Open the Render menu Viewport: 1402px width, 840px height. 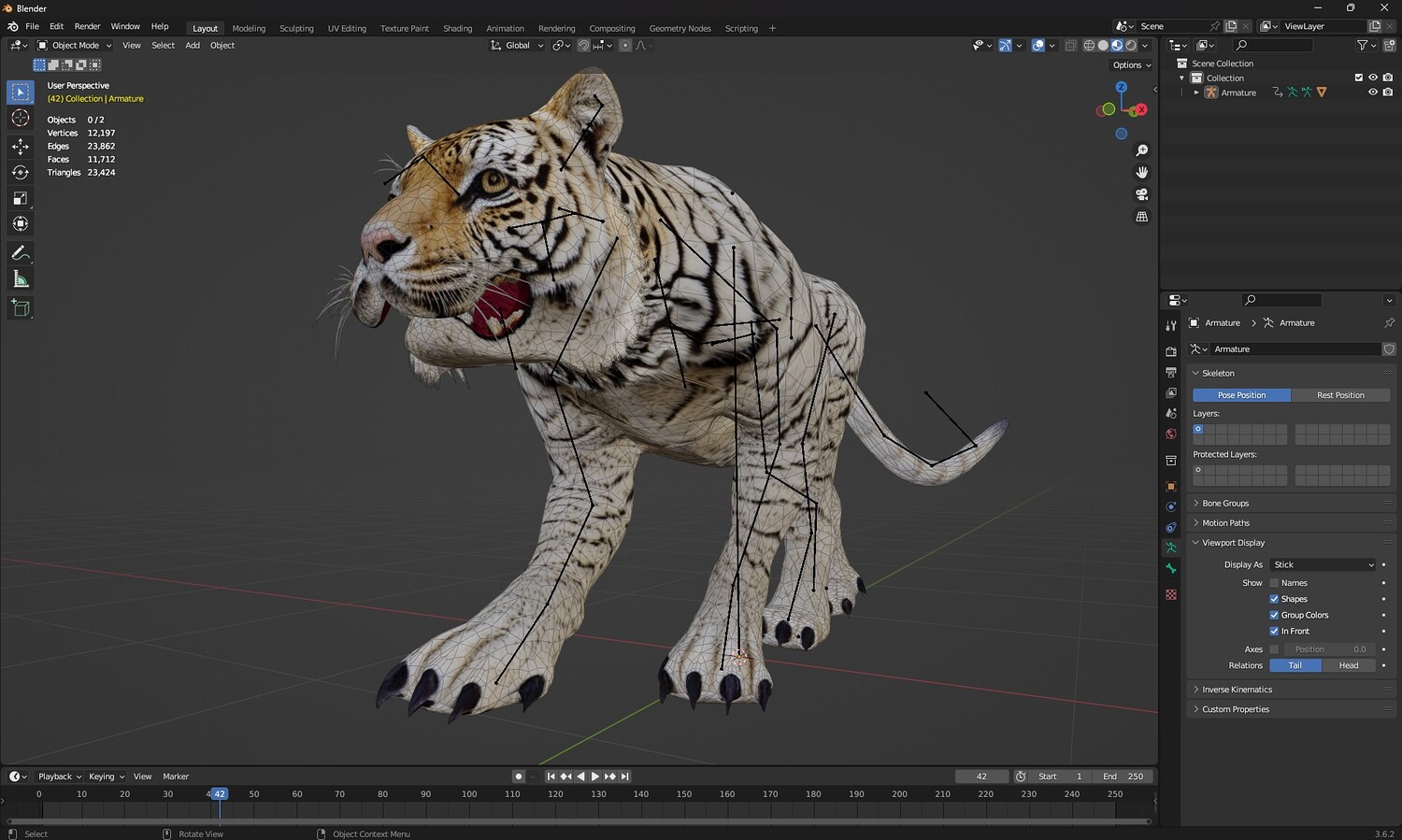coord(87,26)
